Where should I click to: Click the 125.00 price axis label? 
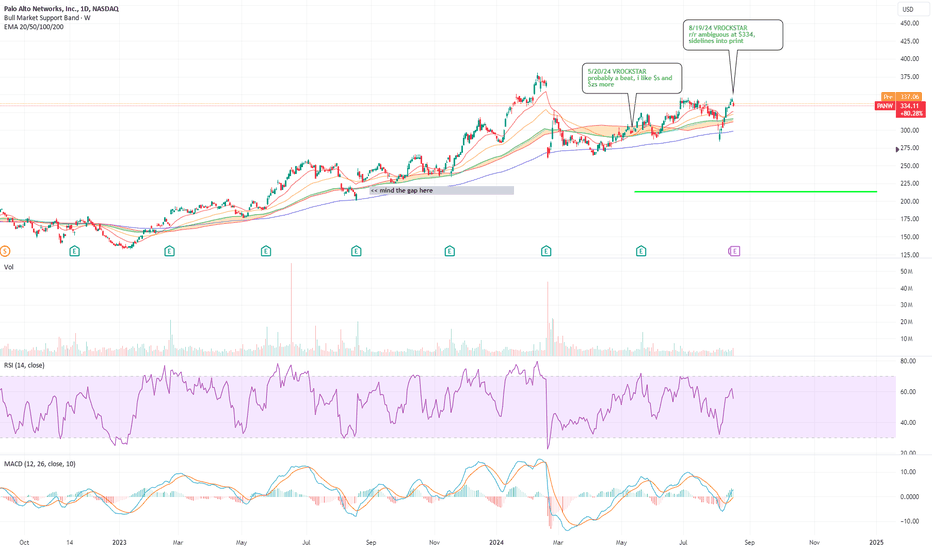[909, 255]
